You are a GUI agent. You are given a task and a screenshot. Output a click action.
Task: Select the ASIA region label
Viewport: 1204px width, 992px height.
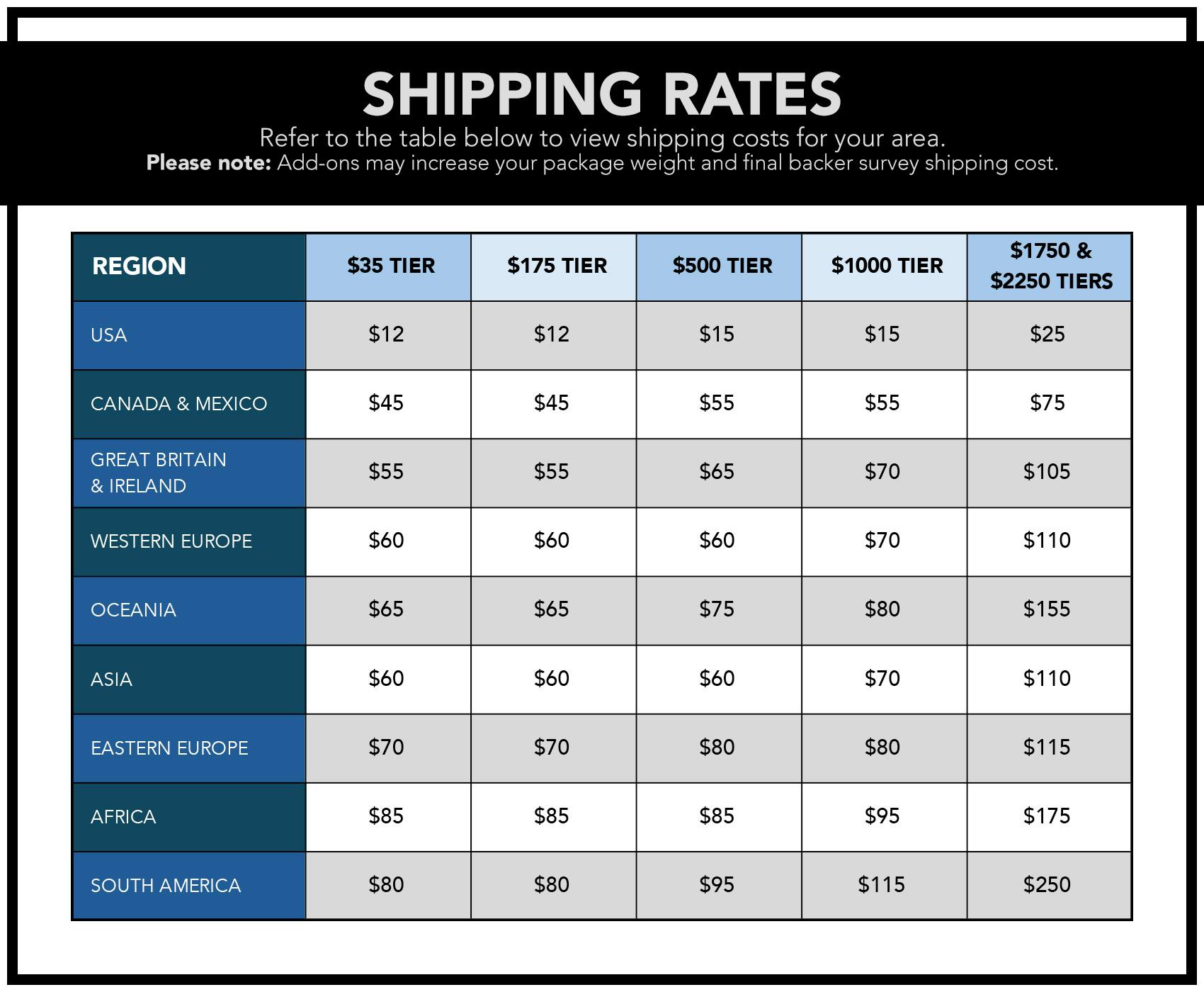111,680
